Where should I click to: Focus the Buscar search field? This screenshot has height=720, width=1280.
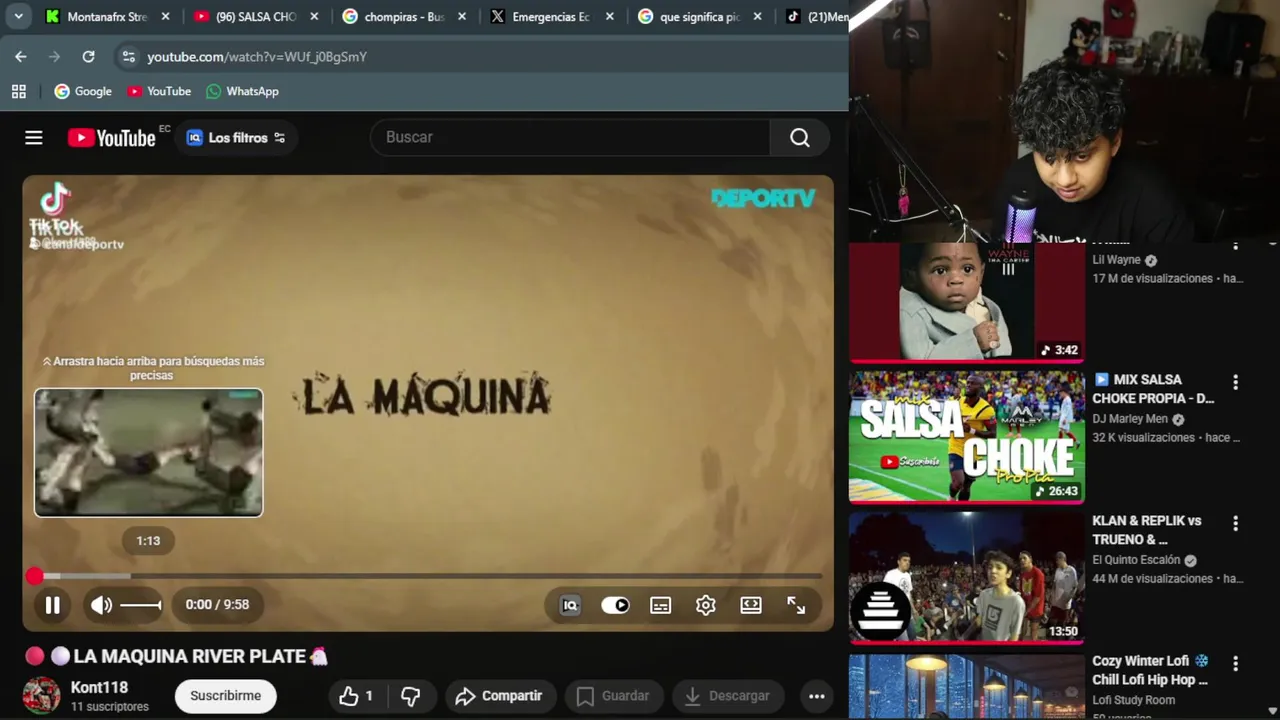pyautogui.click(x=570, y=137)
